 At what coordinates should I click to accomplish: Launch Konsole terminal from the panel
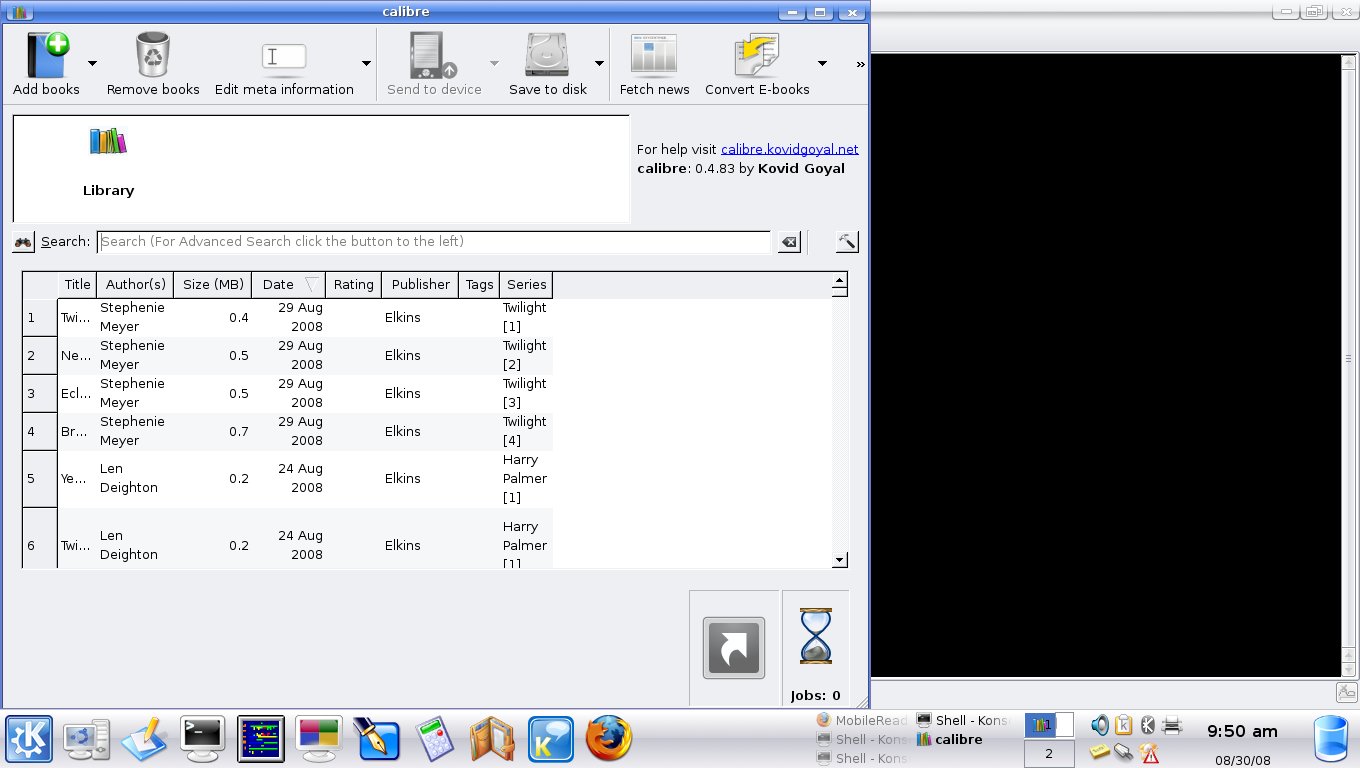pos(203,740)
